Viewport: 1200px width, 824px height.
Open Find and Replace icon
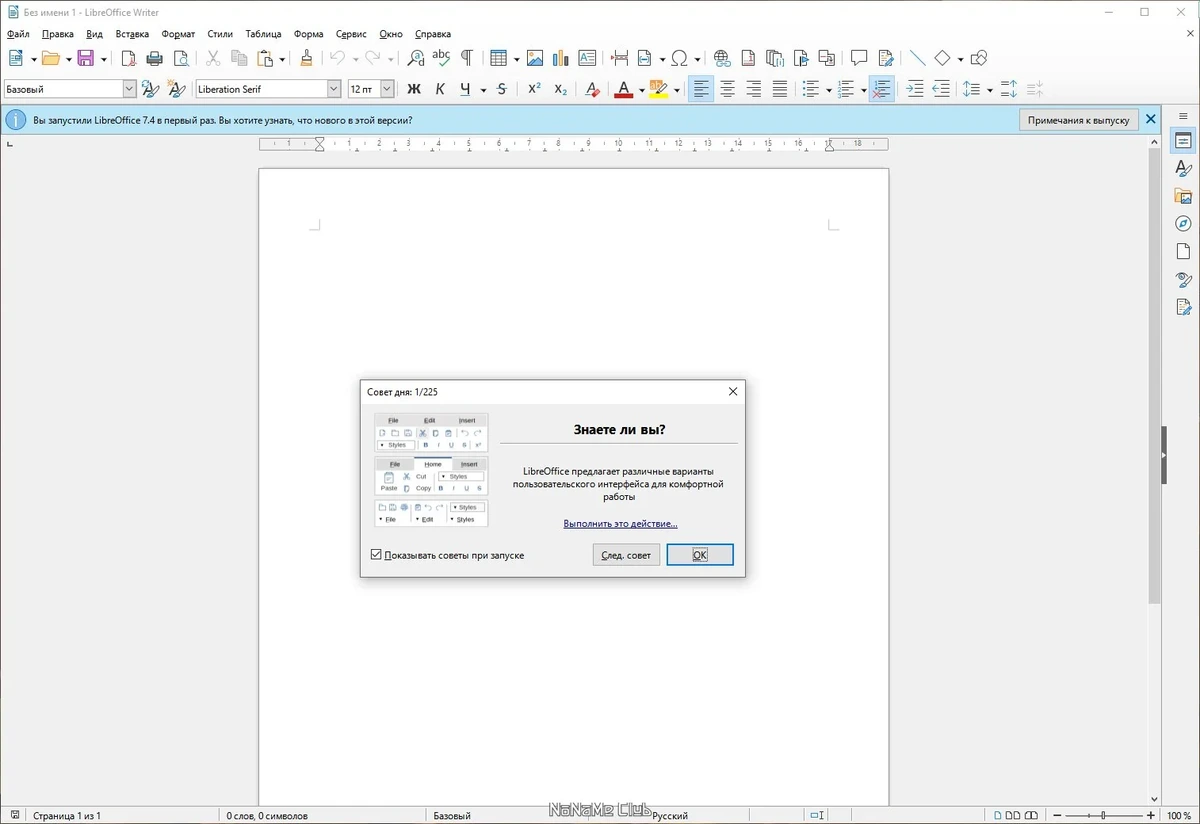tap(416, 58)
